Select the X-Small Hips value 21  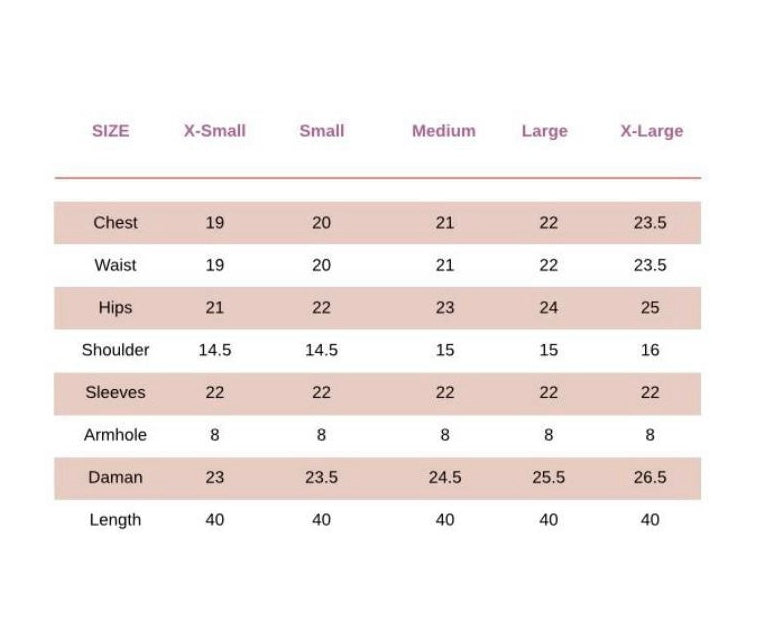click(x=214, y=308)
